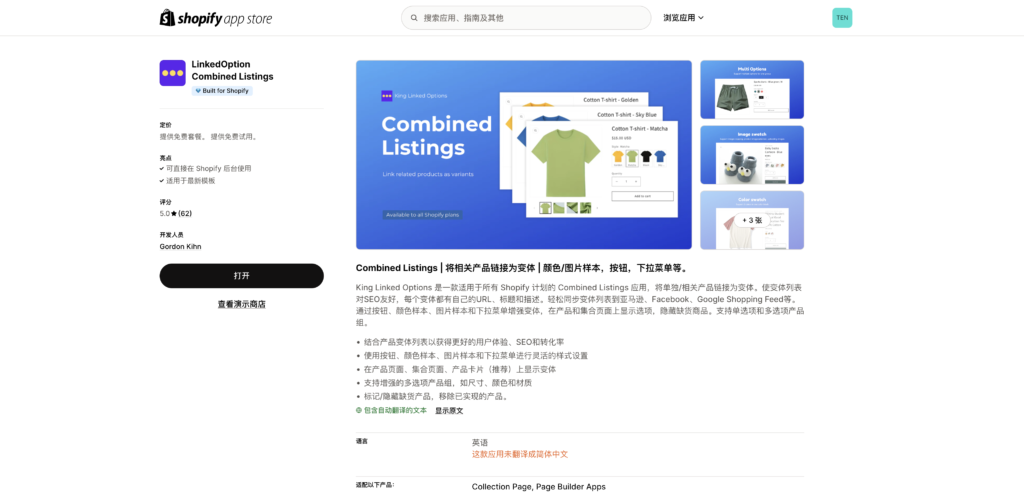Click 适用于最新模板 highlight
This screenshot has width=1024, height=503.
pyautogui.click(x=191, y=180)
